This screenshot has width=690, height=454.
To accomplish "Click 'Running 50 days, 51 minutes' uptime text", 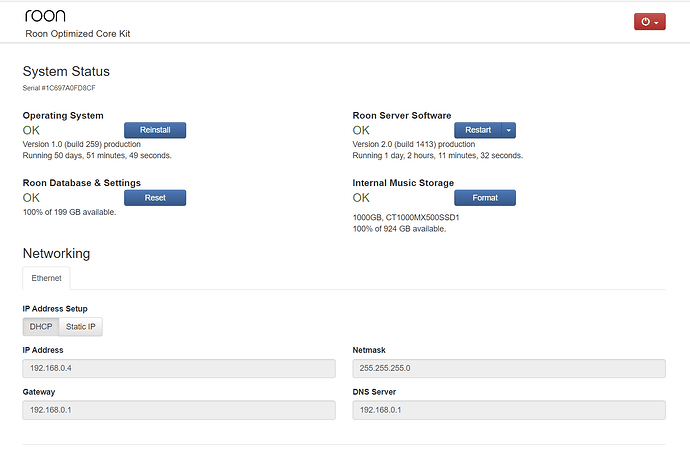I will point(97,156).
